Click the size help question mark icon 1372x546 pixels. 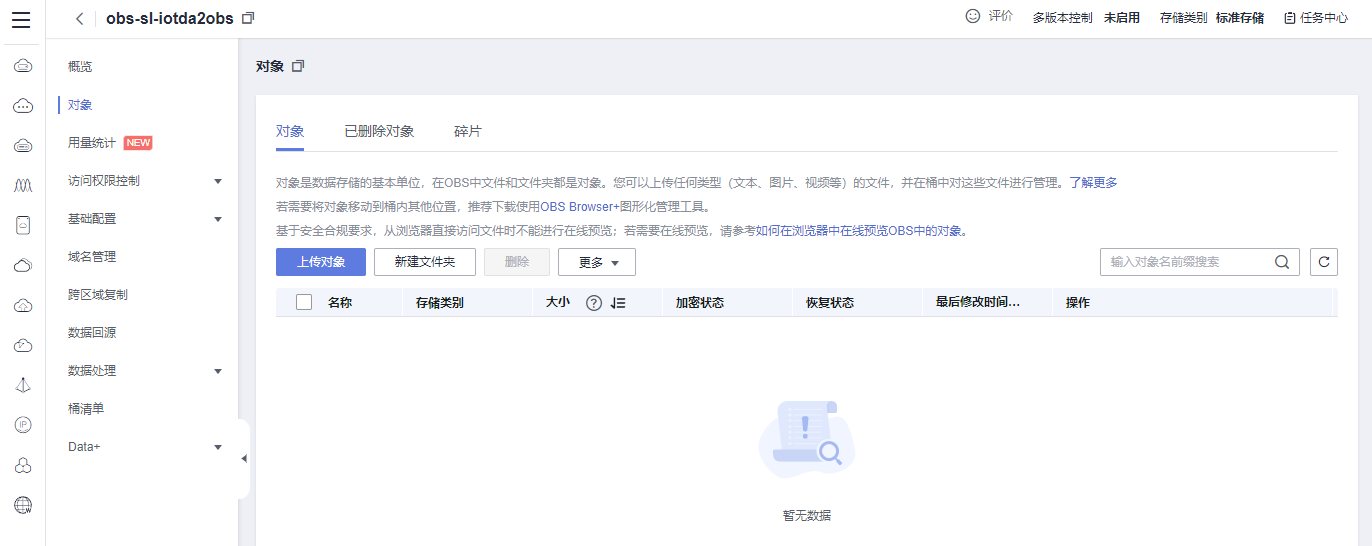point(593,303)
